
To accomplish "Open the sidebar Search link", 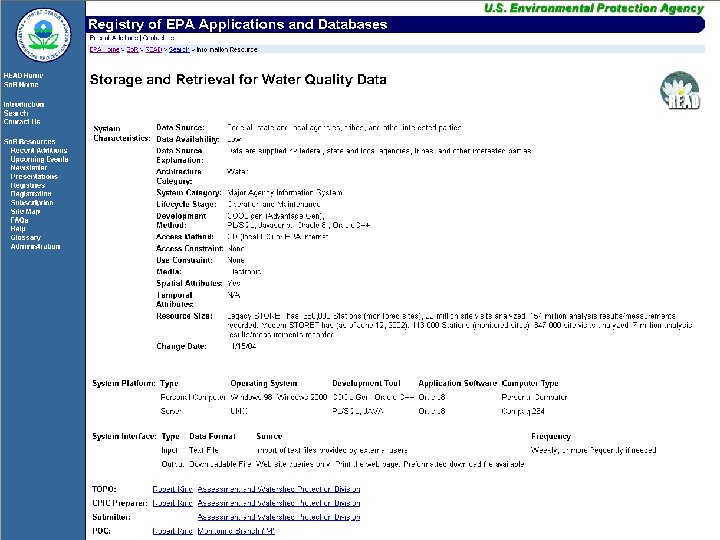I will click(x=16, y=113).
